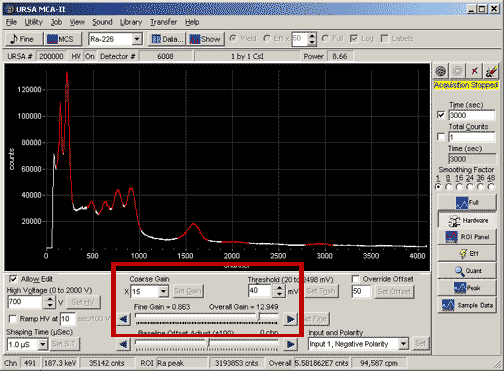Click the High Voltage input field
Image resolution: width=504 pixels, height=371 pixels.
click(x=25, y=302)
